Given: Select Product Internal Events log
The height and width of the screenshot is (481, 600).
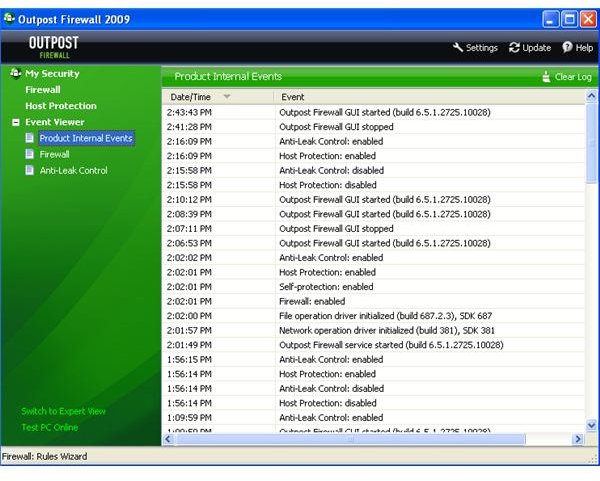Looking at the screenshot, I should (x=86, y=138).
